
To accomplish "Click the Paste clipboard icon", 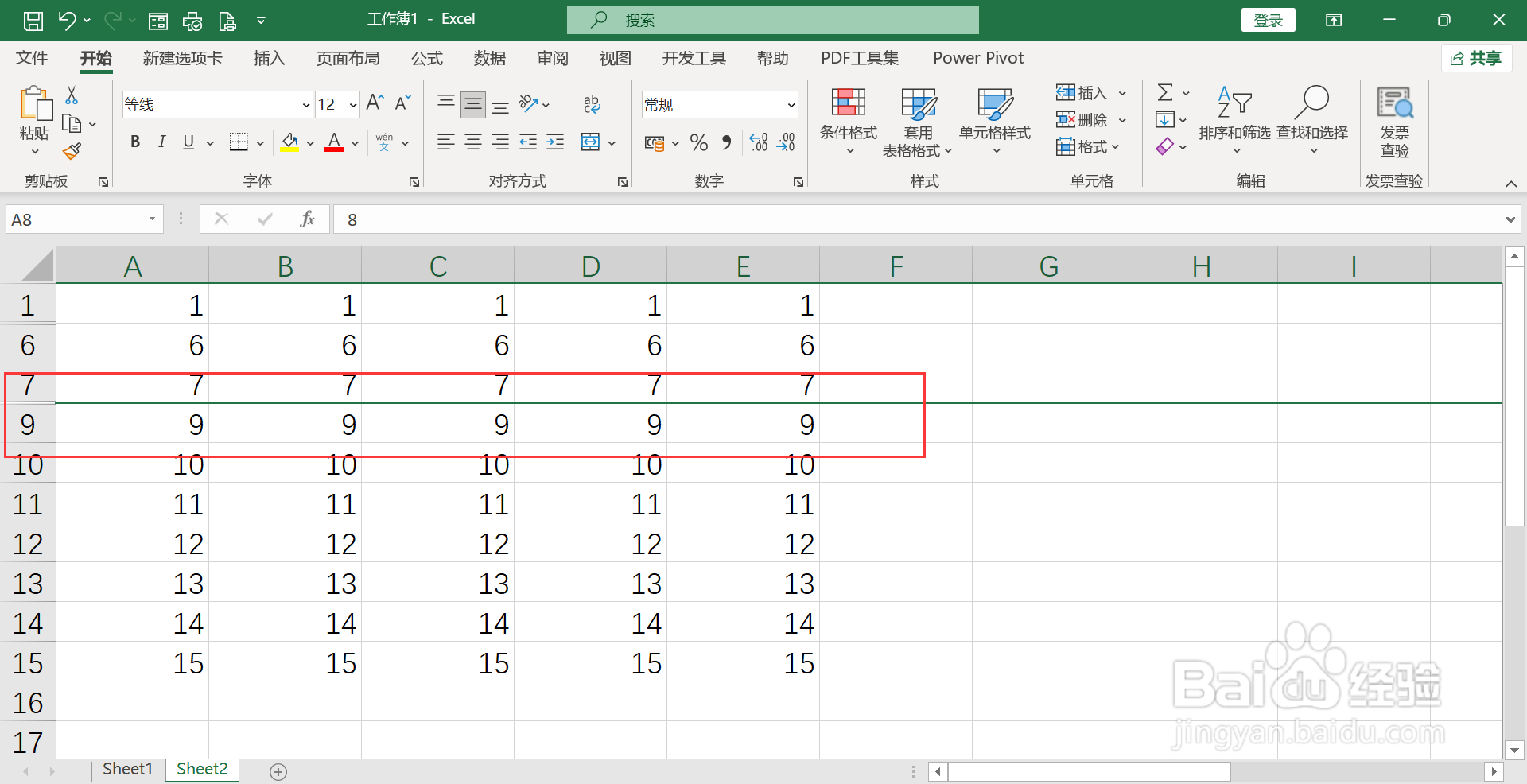I will pos(35,104).
